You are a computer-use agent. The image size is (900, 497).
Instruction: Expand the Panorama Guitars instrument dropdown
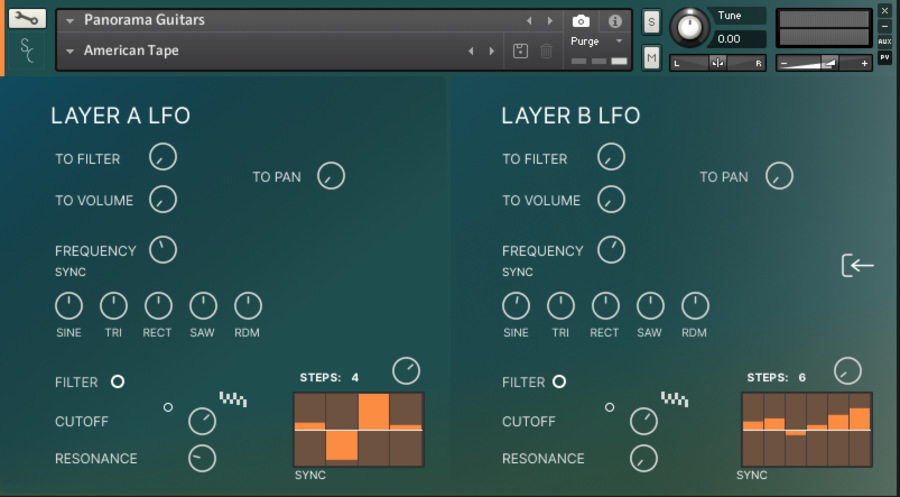pos(70,21)
